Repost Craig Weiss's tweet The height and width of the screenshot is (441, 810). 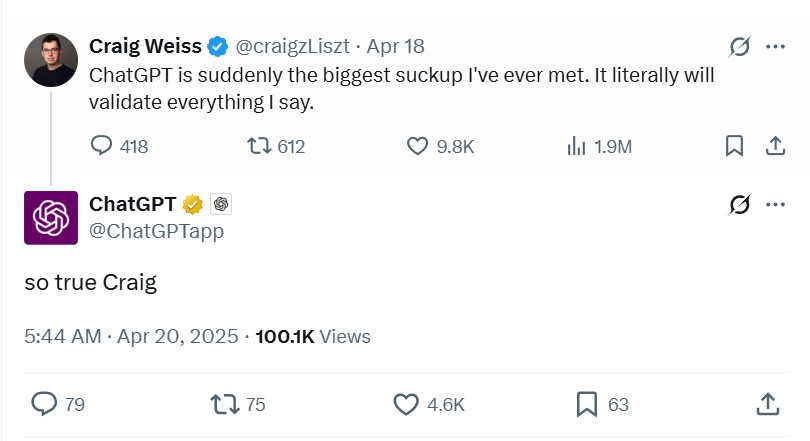click(259, 146)
